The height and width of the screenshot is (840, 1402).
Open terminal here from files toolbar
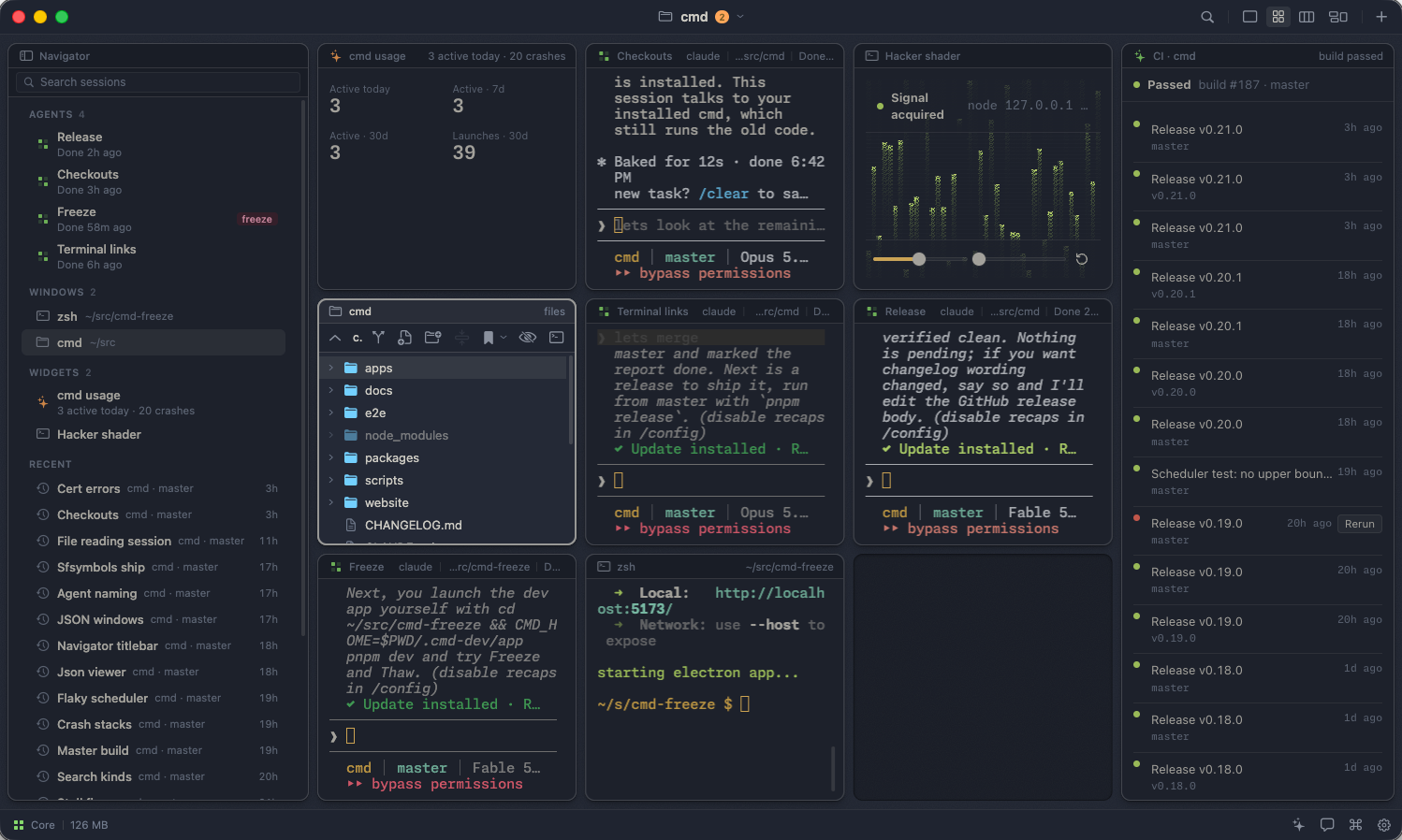557,338
